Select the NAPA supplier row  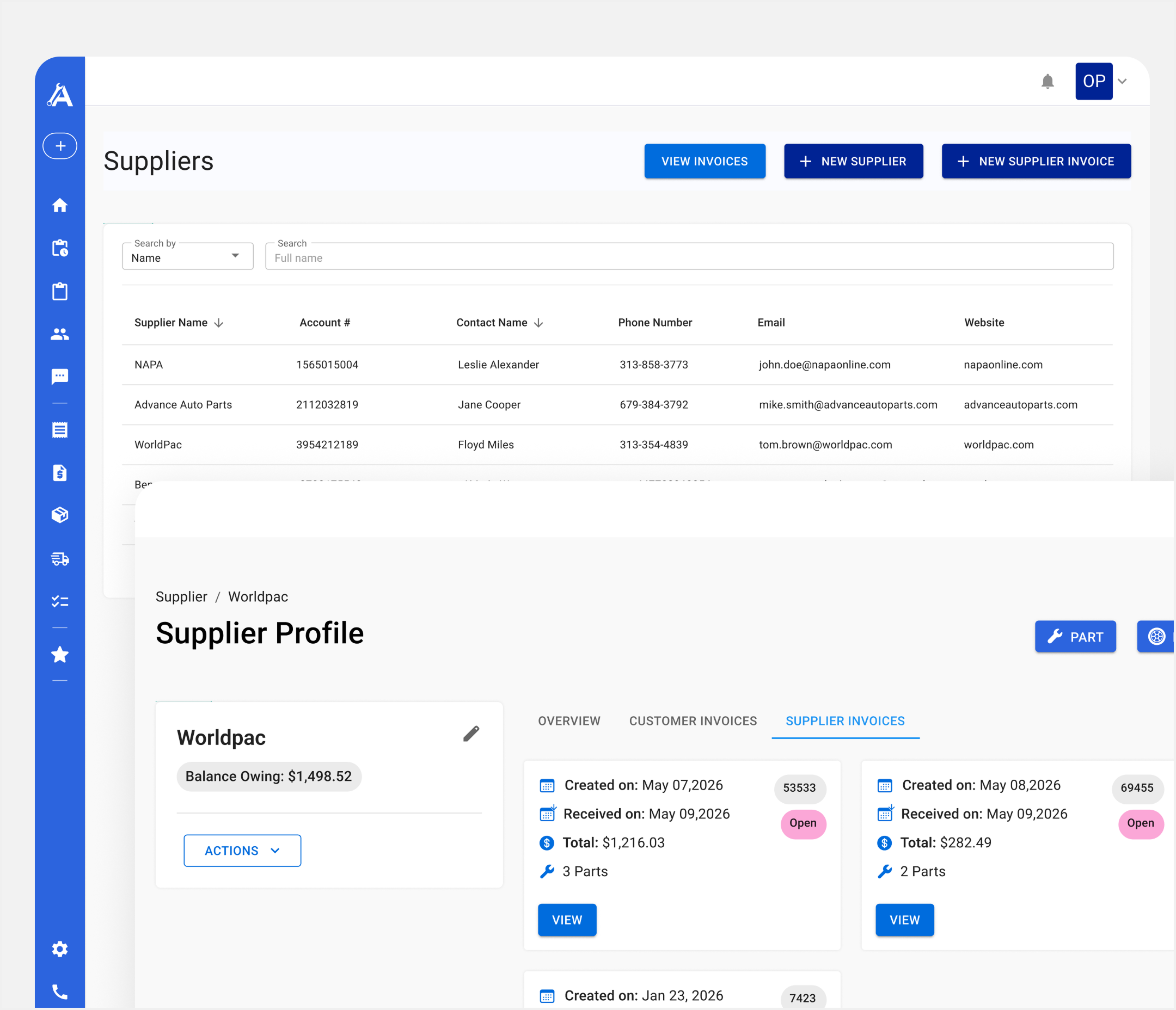(617, 365)
